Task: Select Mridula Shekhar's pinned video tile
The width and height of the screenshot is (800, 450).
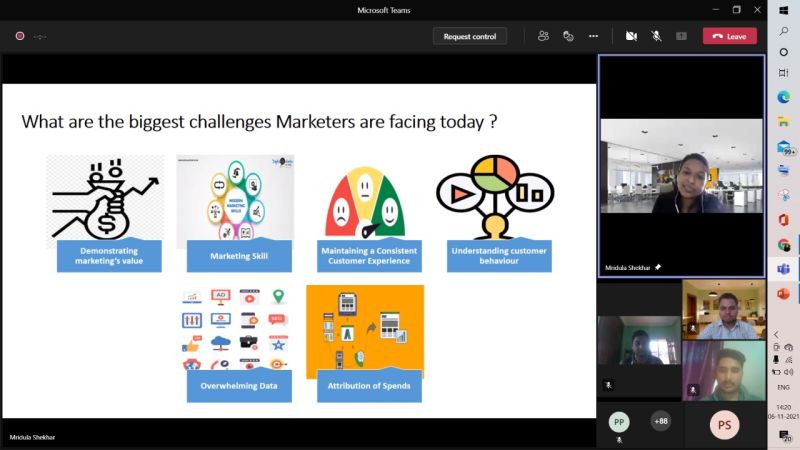Action: click(x=681, y=165)
